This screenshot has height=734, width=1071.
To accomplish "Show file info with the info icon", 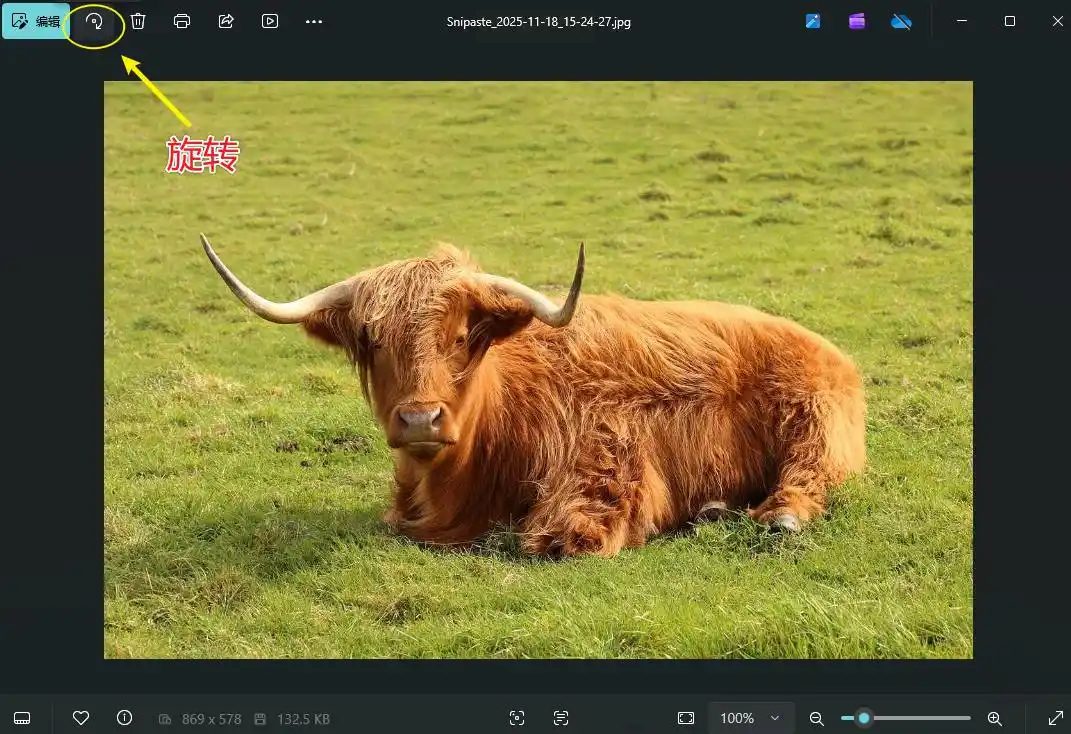I will [124, 718].
